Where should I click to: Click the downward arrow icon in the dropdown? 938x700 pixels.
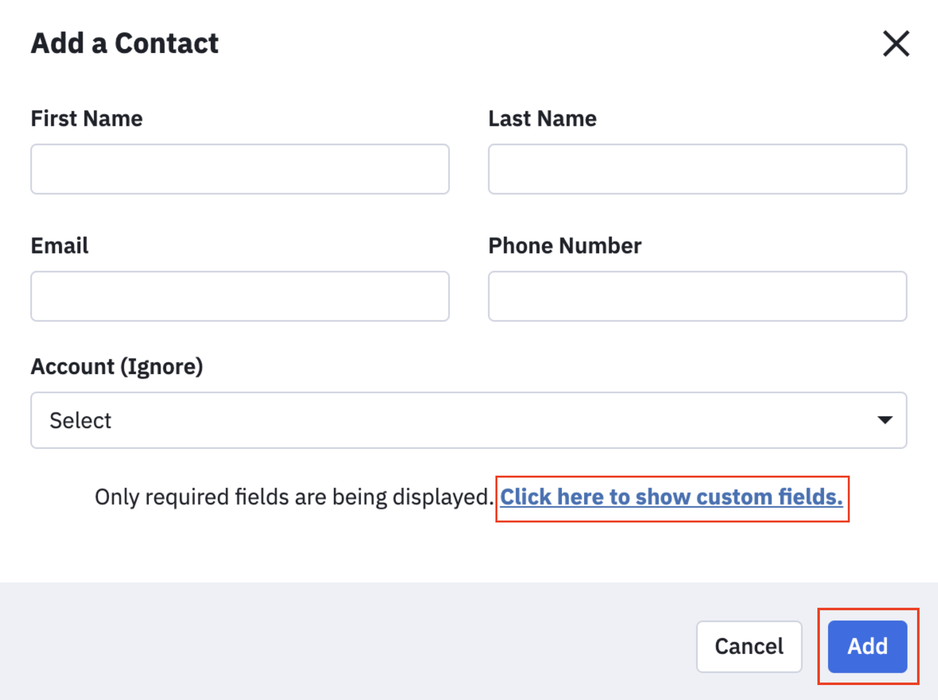pos(884,420)
